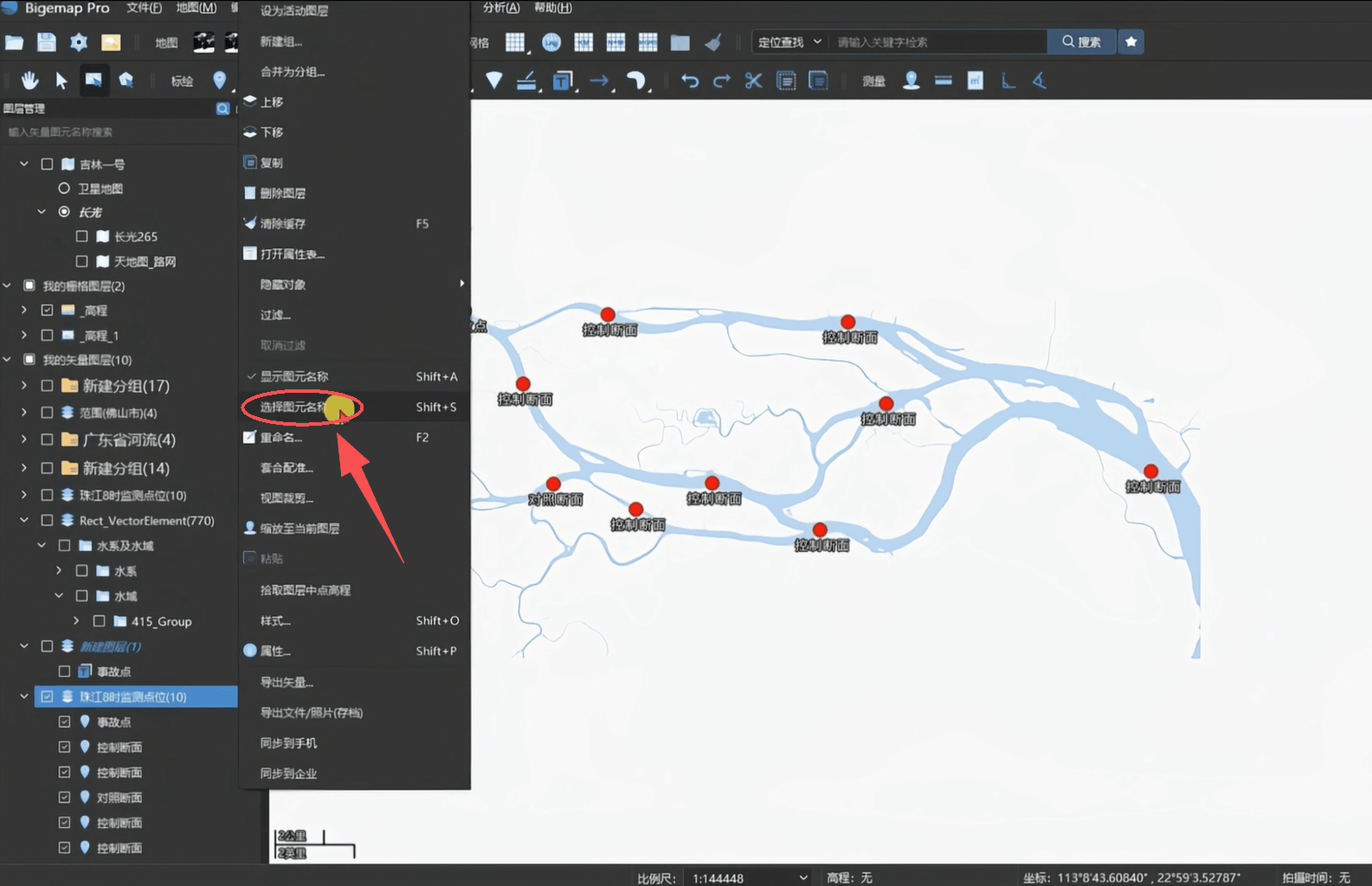
Task: Select the rectangle selection tool
Action: (93, 80)
